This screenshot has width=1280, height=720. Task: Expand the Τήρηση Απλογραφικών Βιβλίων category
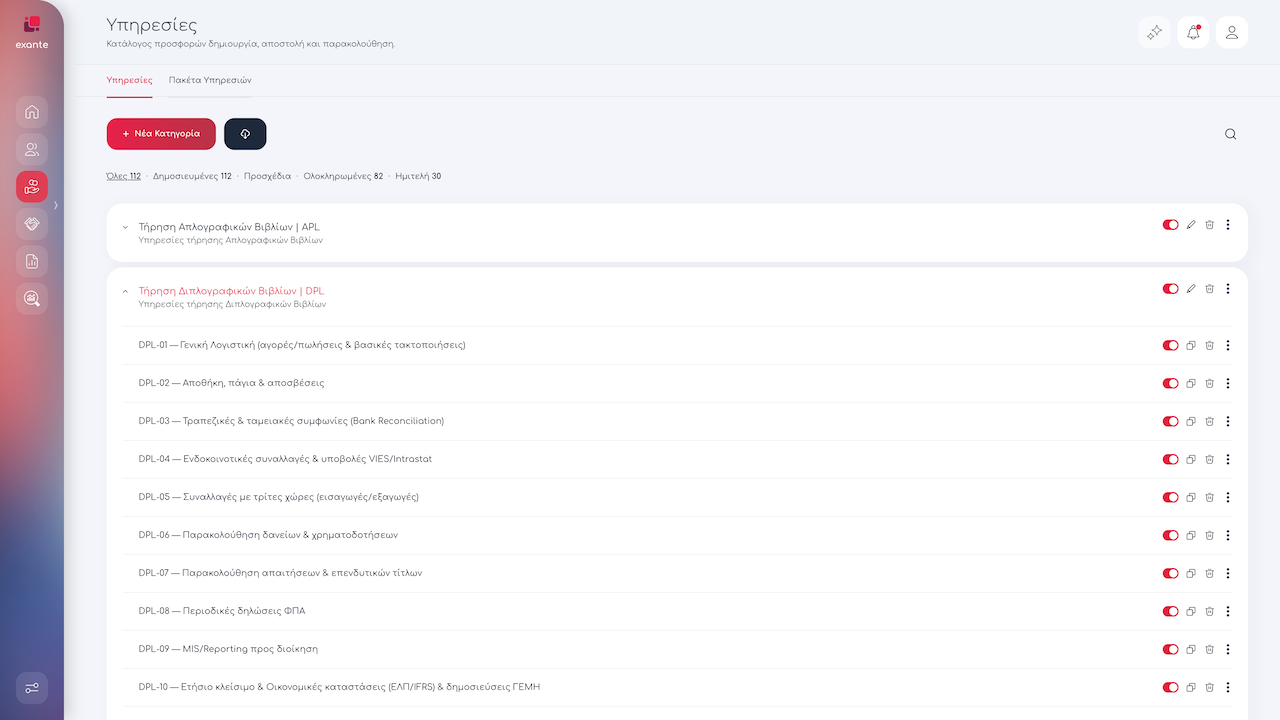pos(125,227)
